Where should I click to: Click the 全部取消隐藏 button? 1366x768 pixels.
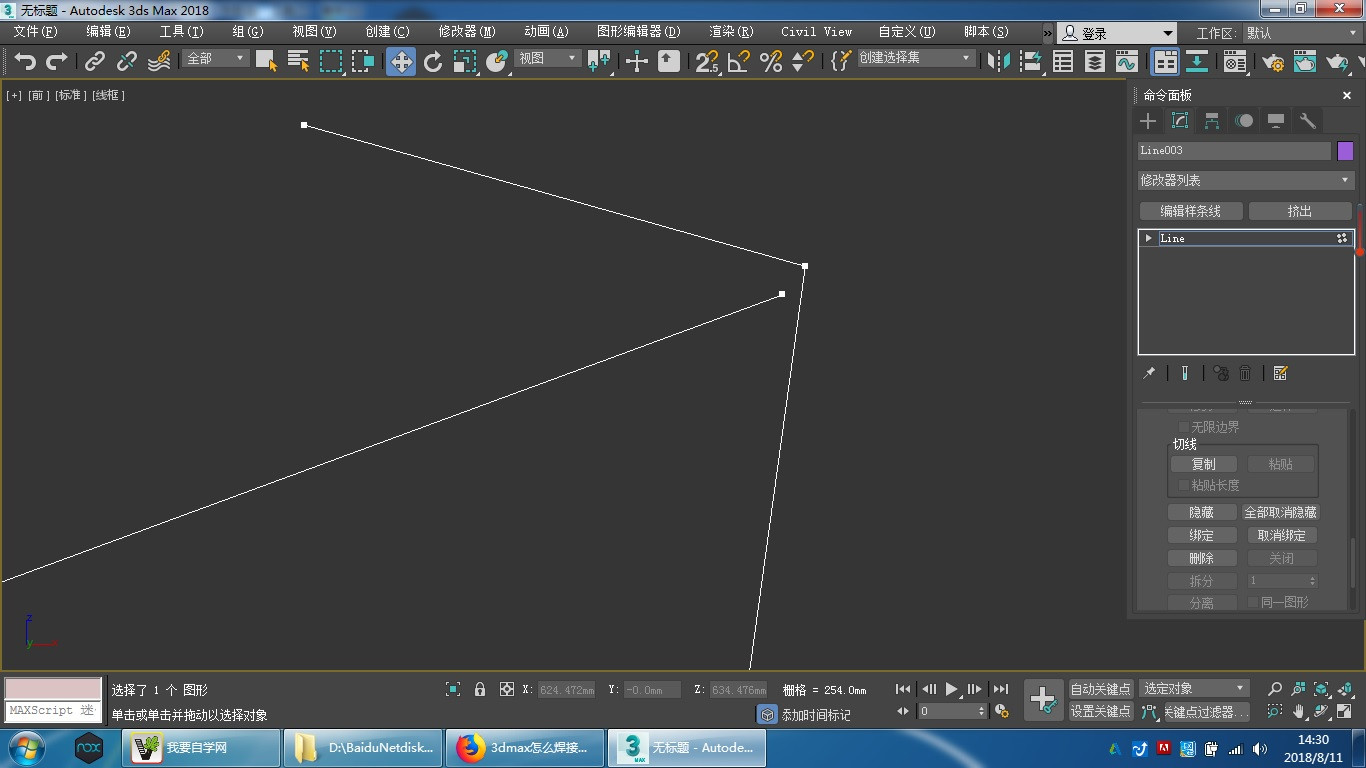click(1281, 512)
